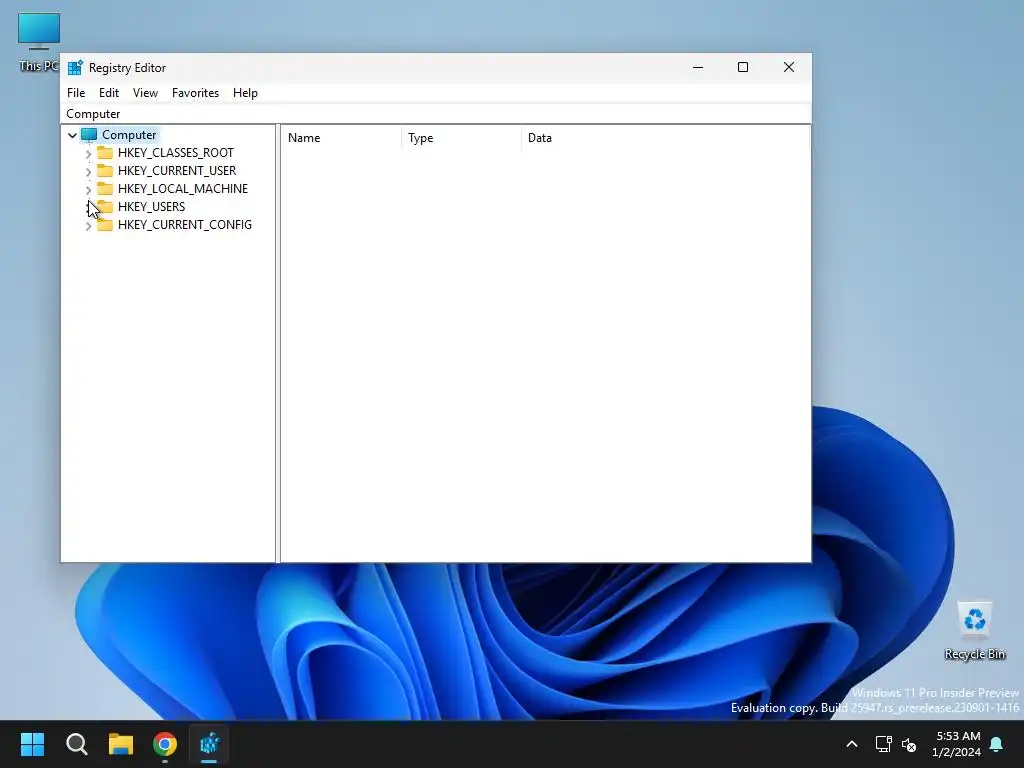Viewport: 1024px width, 768px height.
Task: Show hidden system tray icons
Action: click(x=852, y=744)
